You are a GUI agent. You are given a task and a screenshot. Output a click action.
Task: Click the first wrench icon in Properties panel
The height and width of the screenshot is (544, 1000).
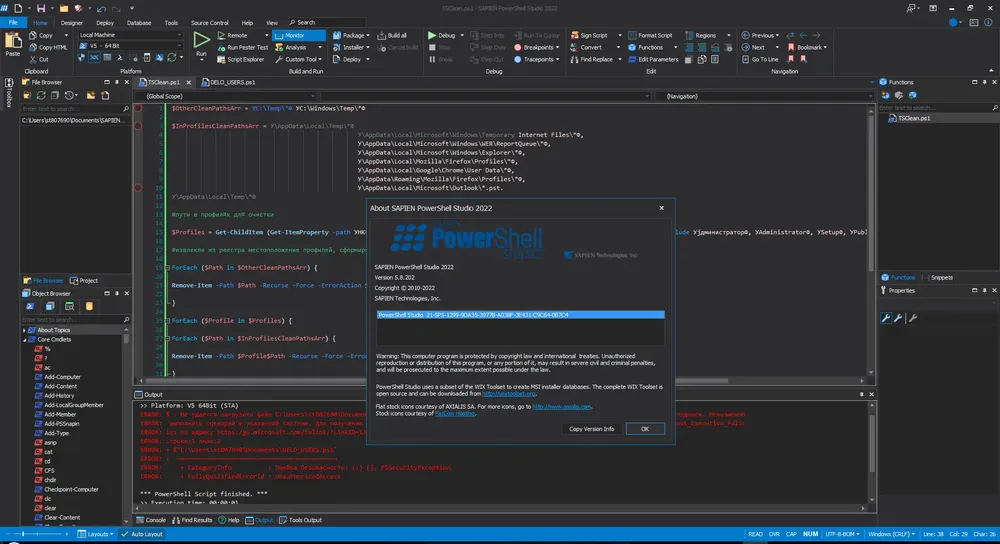point(886,318)
